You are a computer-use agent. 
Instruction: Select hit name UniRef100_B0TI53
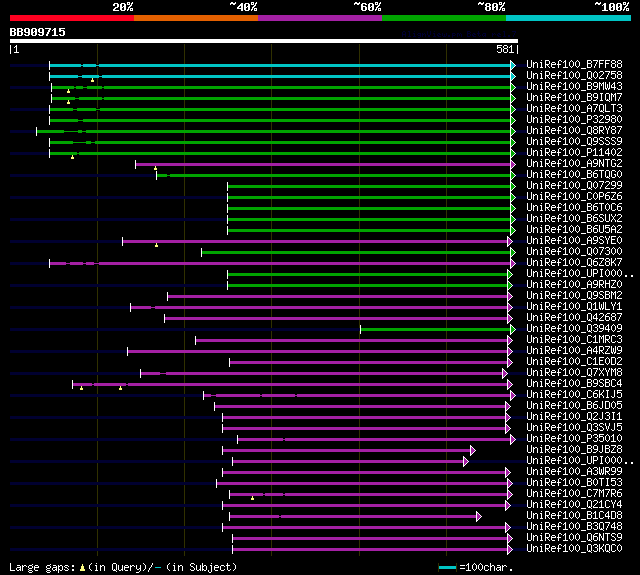574,483
